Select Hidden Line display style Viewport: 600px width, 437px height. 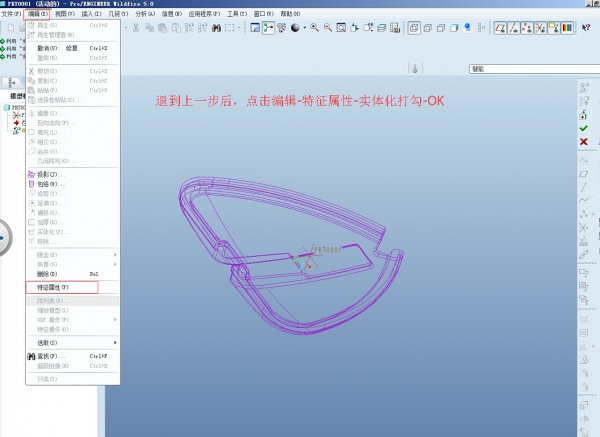[x=427, y=28]
